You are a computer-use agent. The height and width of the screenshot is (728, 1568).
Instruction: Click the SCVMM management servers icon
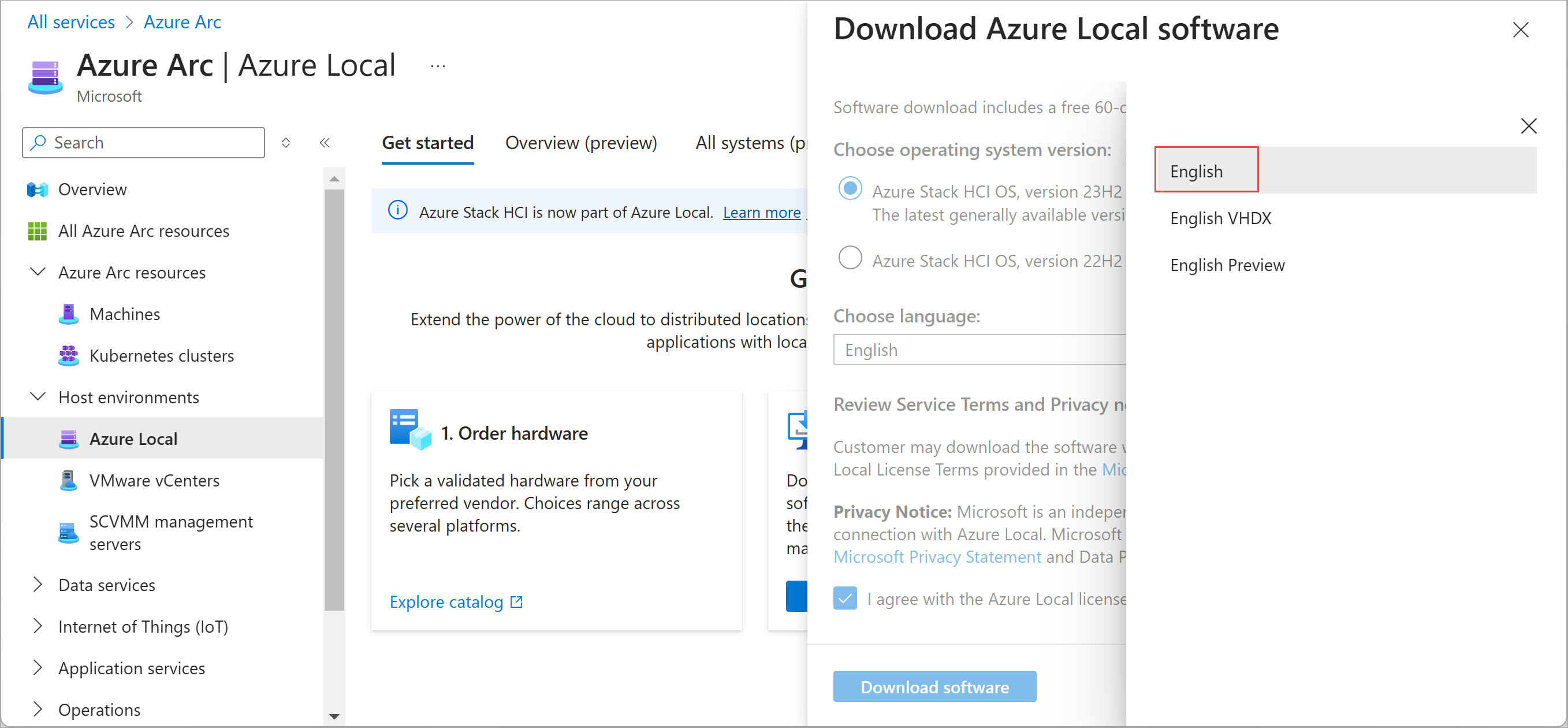tap(69, 533)
